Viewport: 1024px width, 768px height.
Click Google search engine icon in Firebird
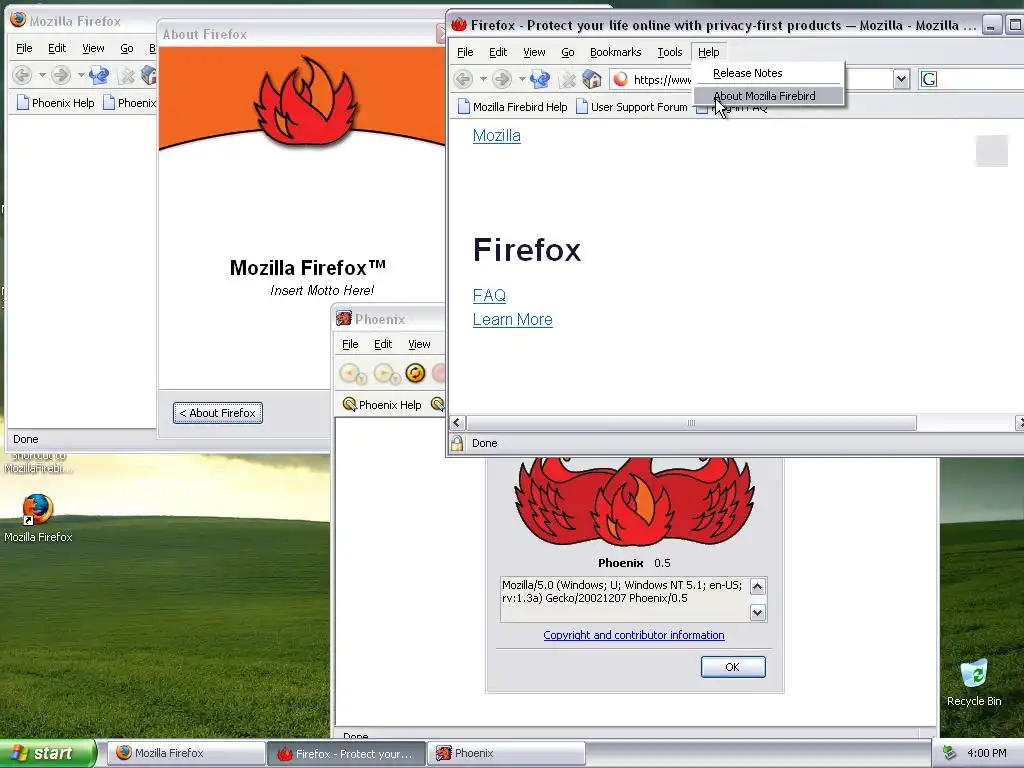point(929,79)
